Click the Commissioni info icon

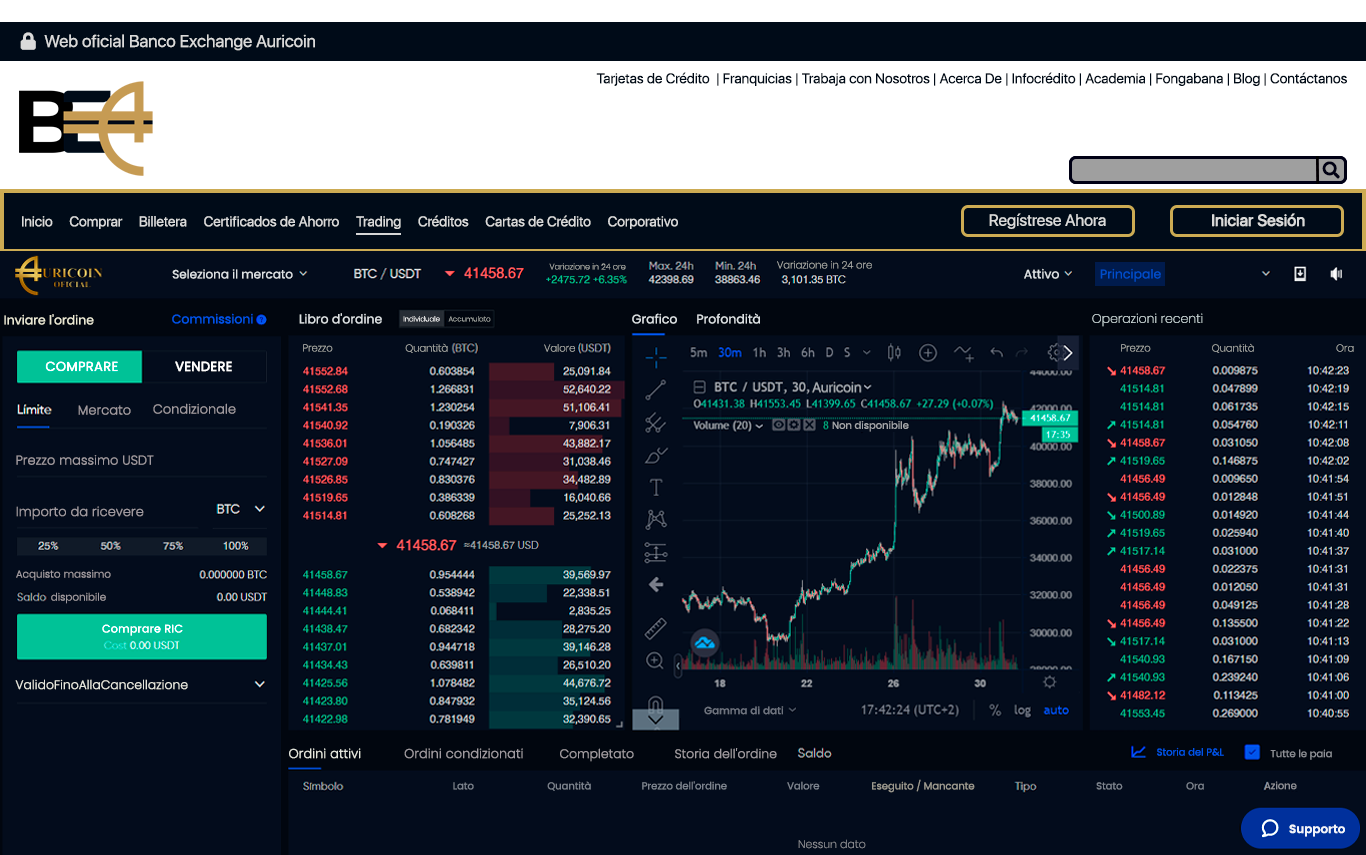[x=262, y=320]
